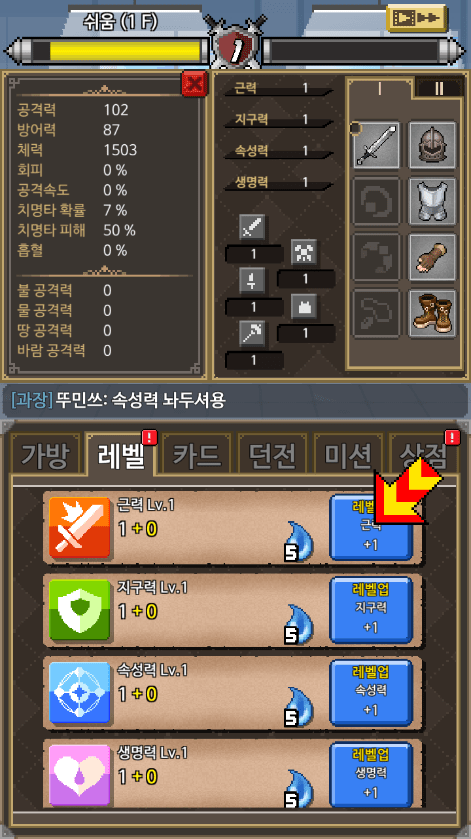Select the gloves equipment slot

tap(432, 257)
